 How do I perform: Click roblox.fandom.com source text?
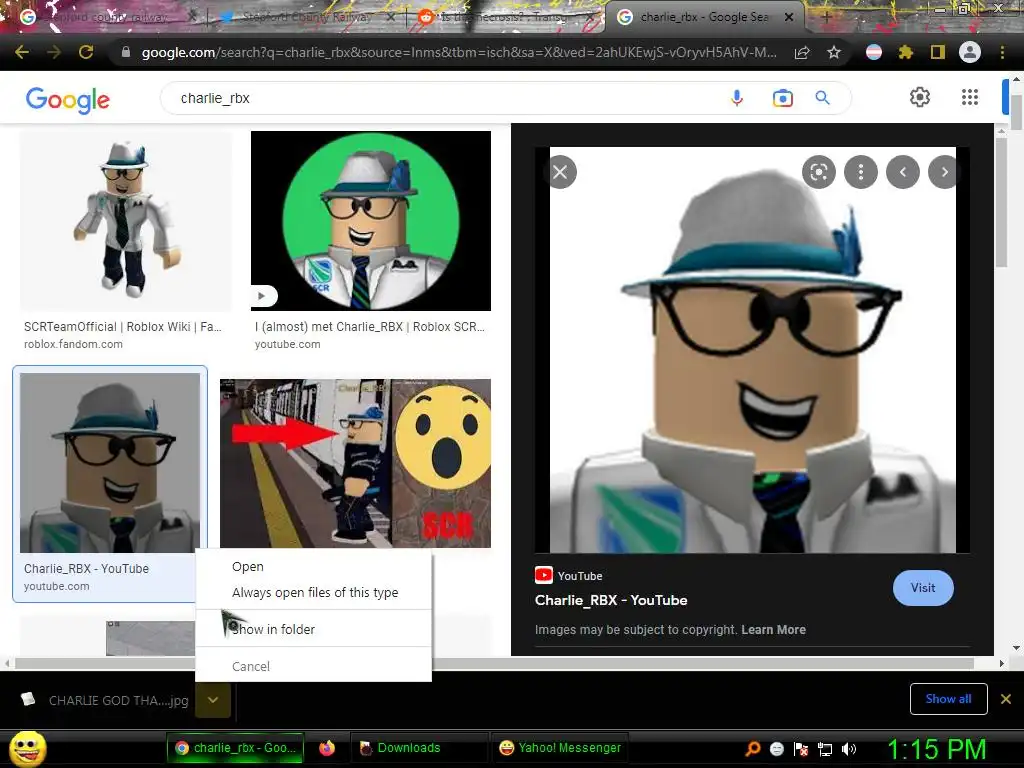pos(73,344)
